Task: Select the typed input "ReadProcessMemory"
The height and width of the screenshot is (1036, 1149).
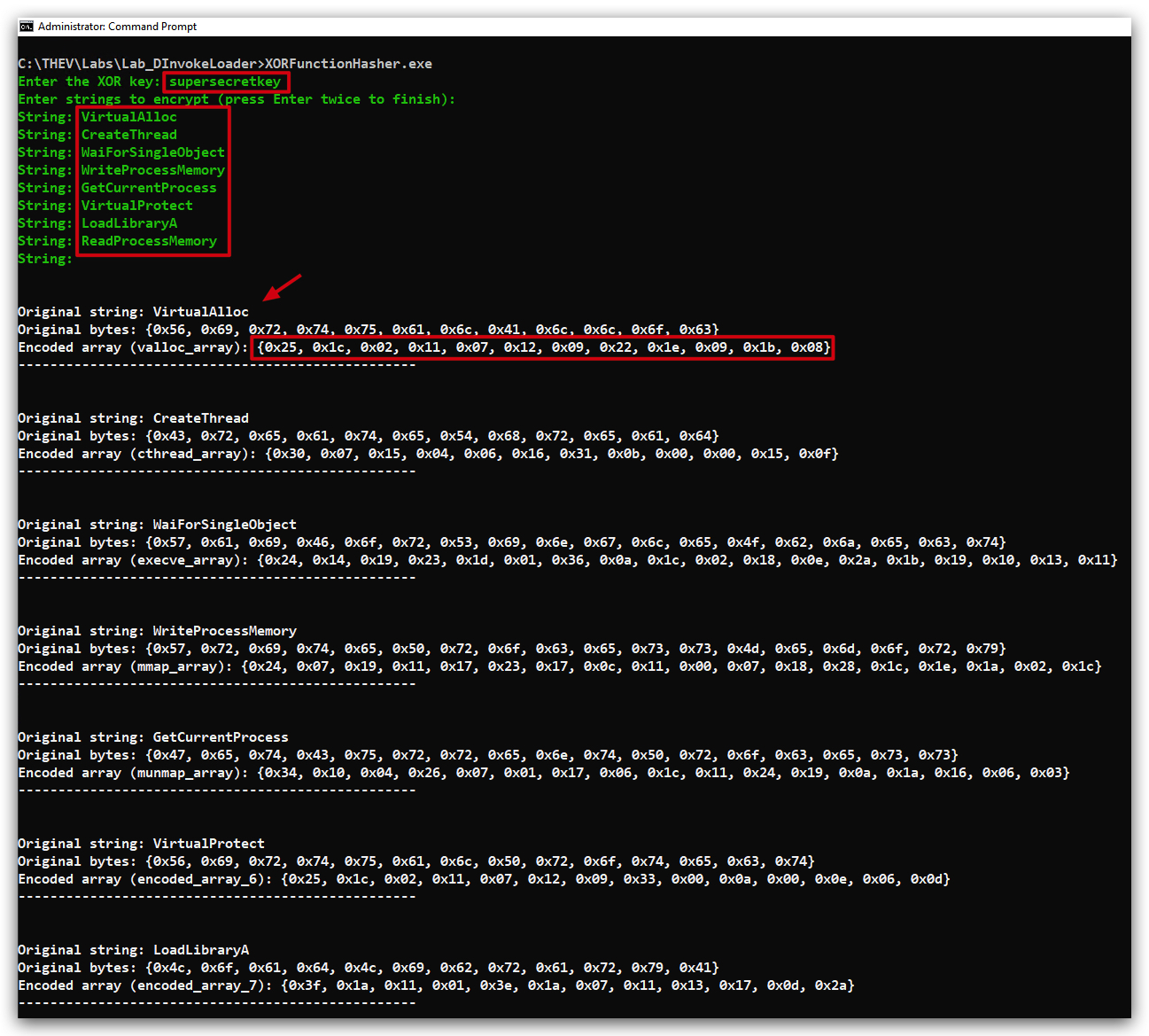Action: [x=149, y=241]
